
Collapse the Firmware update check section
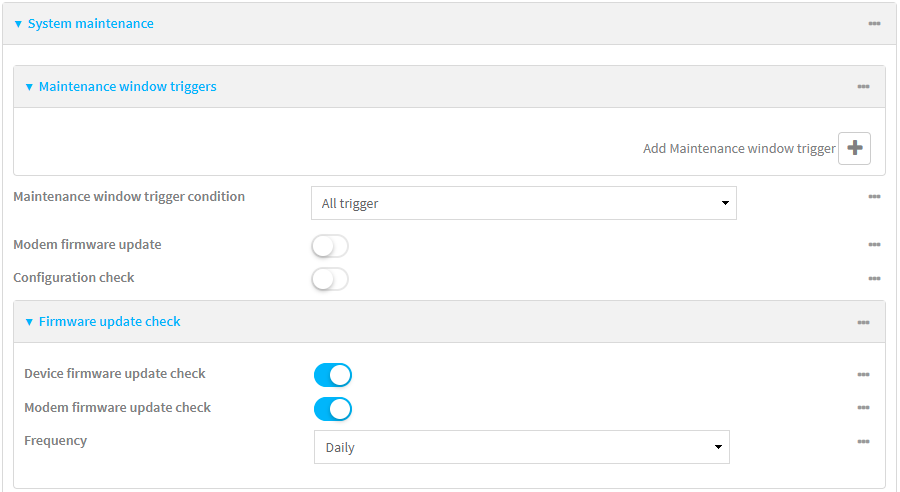point(109,322)
